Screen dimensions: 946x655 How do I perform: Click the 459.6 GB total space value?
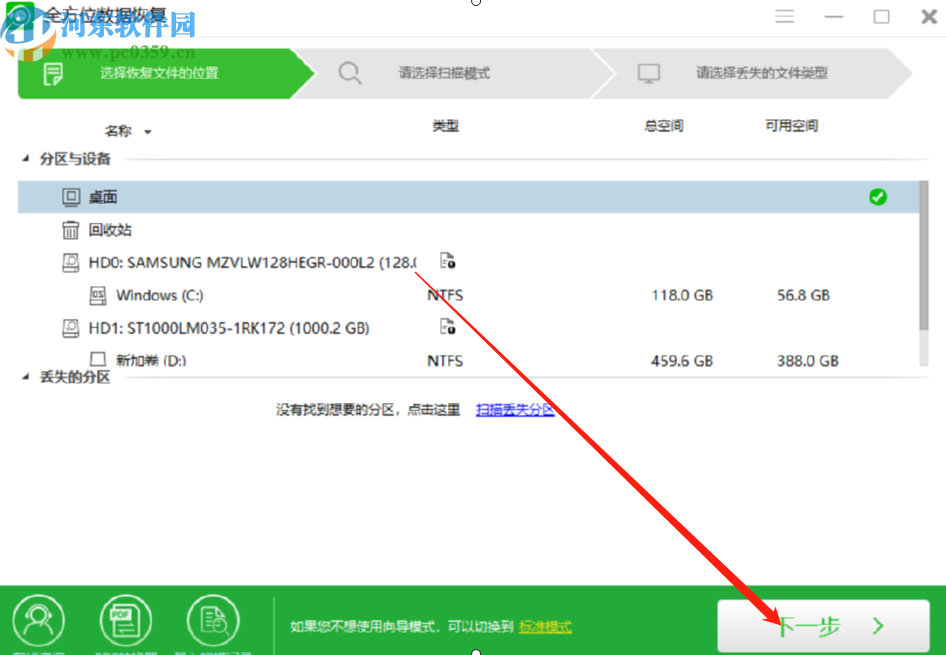682,361
